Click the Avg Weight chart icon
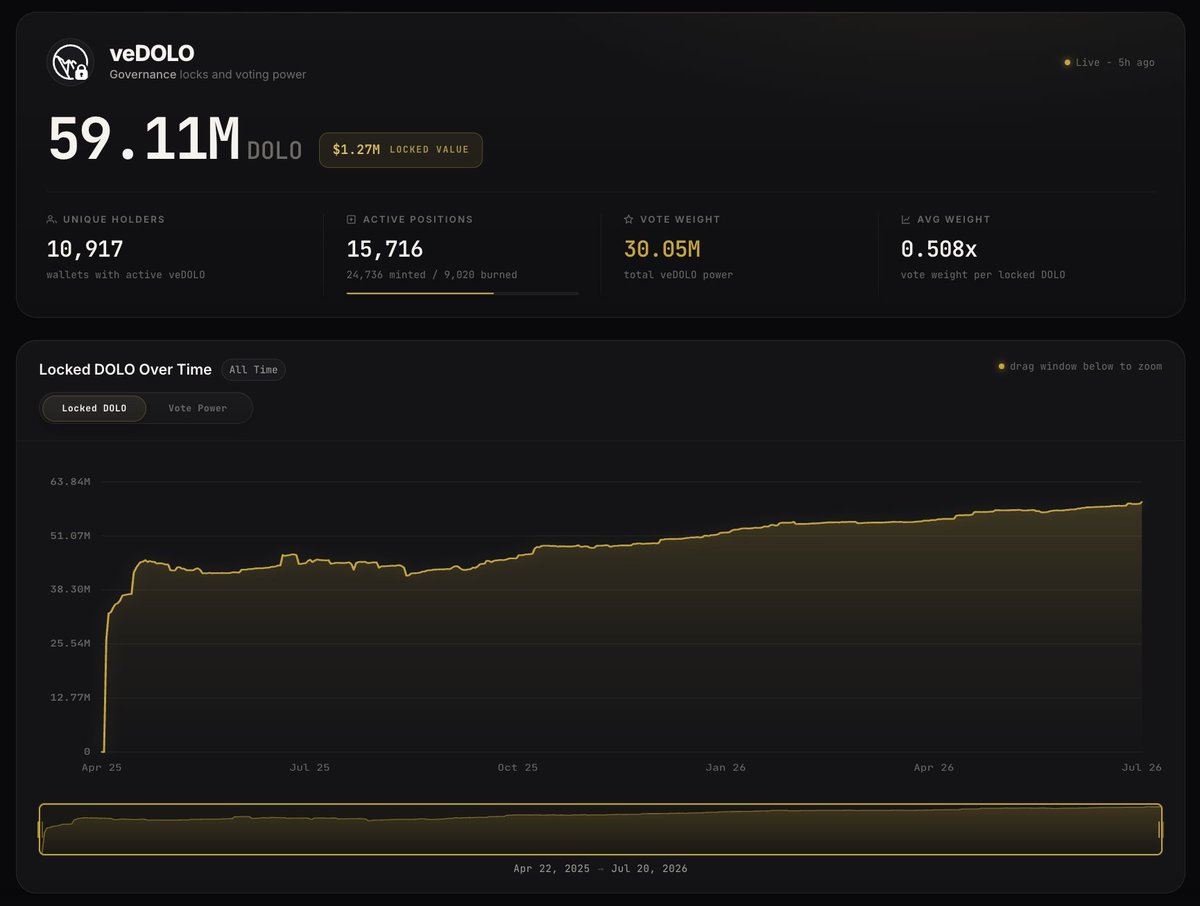 click(906, 219)
